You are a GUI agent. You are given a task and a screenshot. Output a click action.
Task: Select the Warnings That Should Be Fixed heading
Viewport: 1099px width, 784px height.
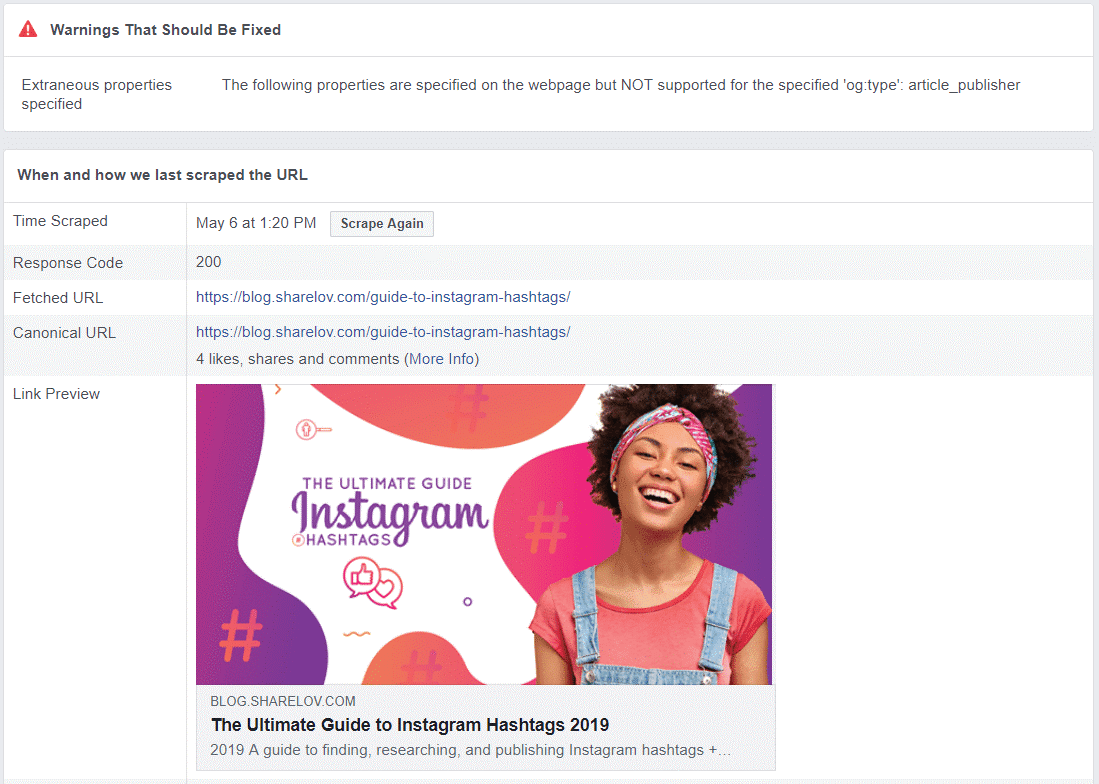165,29
